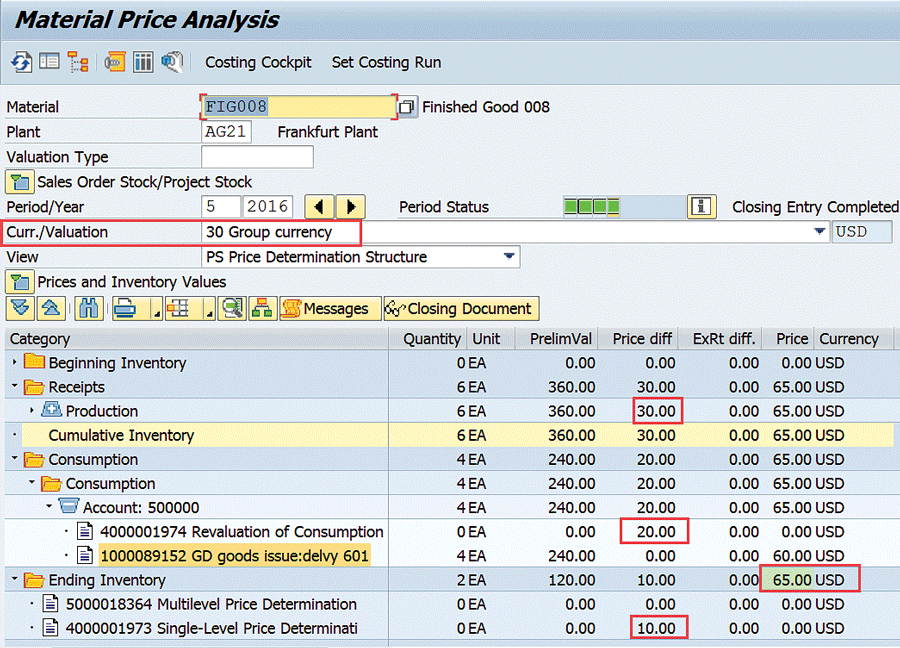Click the Print icon in tree toolbar
The width and height of the screenshot is (900, 648).
[125, 308]
